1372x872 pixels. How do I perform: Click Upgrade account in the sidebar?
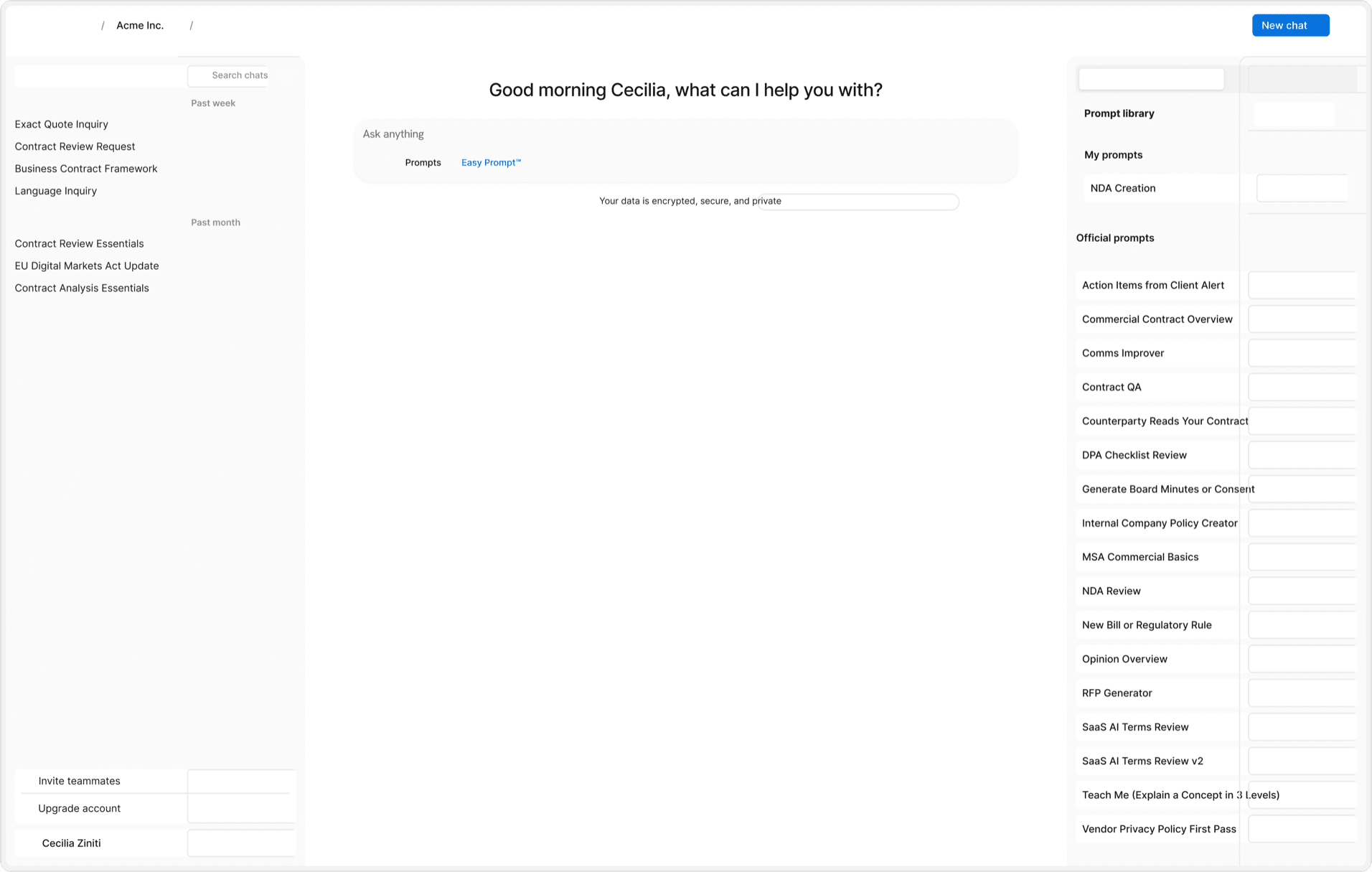[x=79, y=809]
